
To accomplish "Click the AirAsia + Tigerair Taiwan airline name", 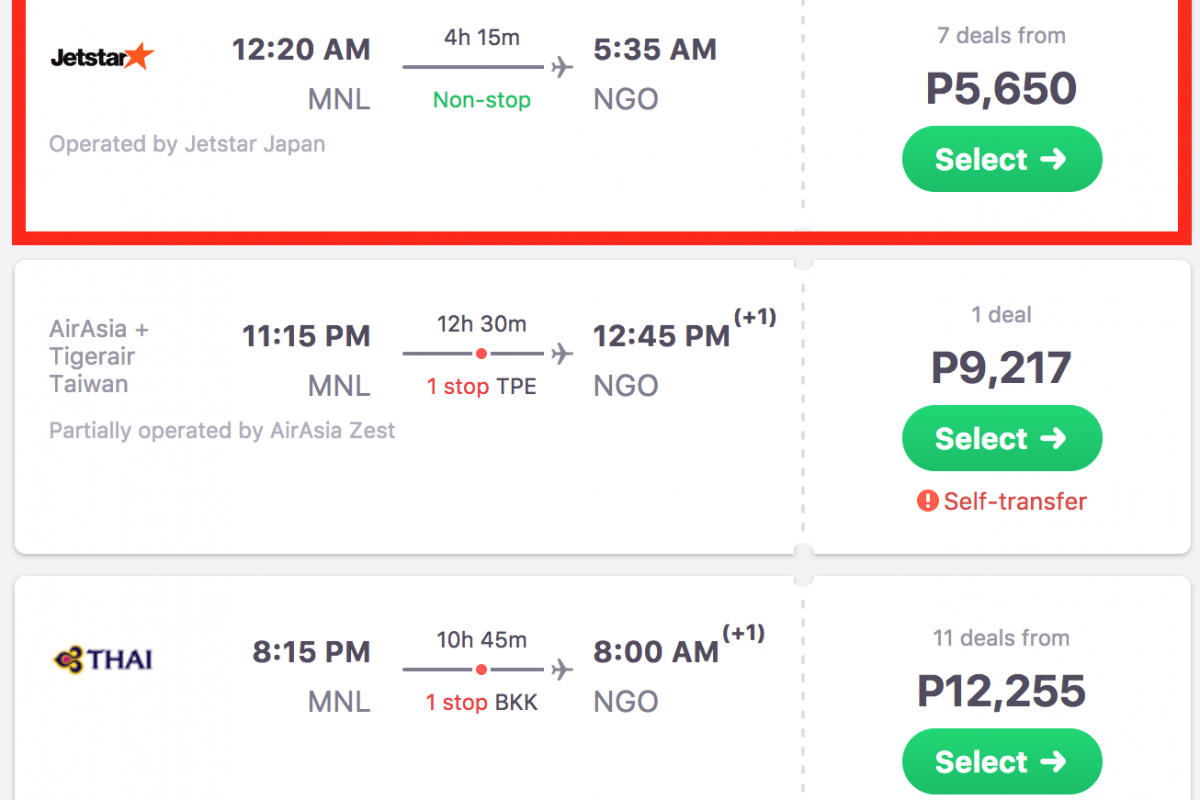I will (98, 356).
